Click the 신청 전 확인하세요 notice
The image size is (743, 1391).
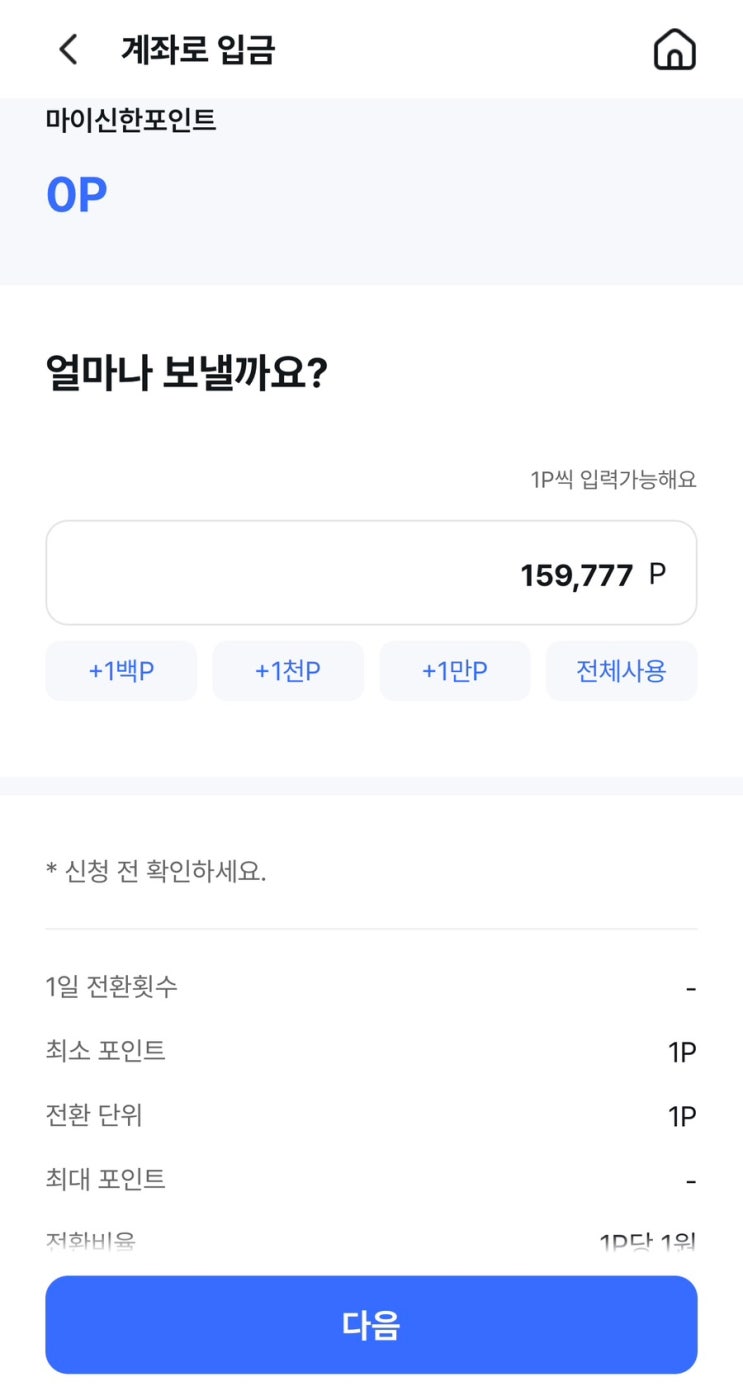157,872
